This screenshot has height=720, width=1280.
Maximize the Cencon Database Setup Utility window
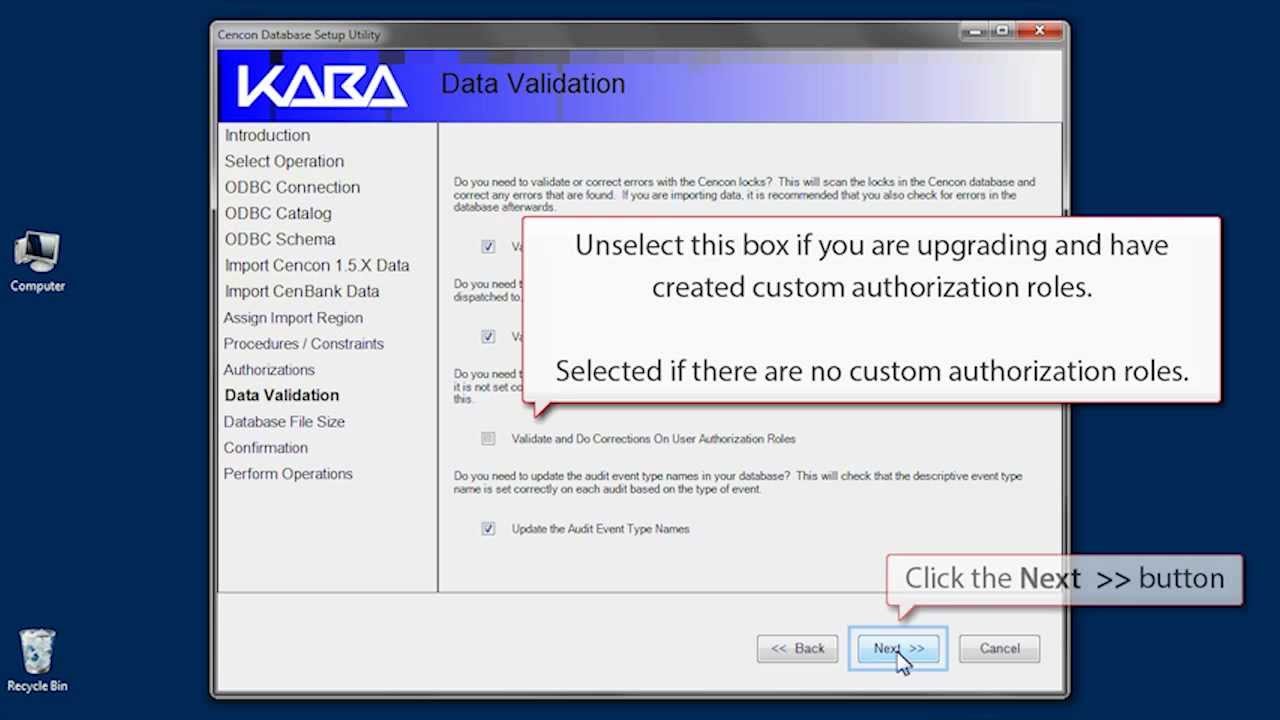click(x=1002, y=31)
